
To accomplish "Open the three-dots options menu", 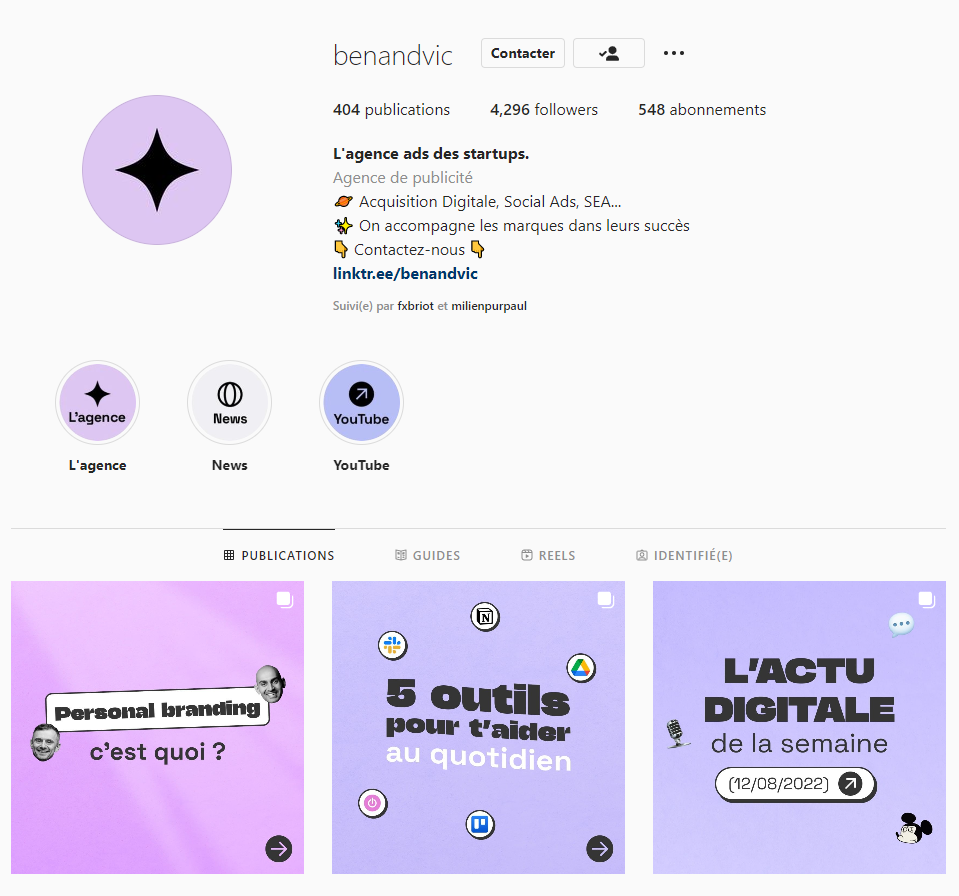I will (673, 53).
